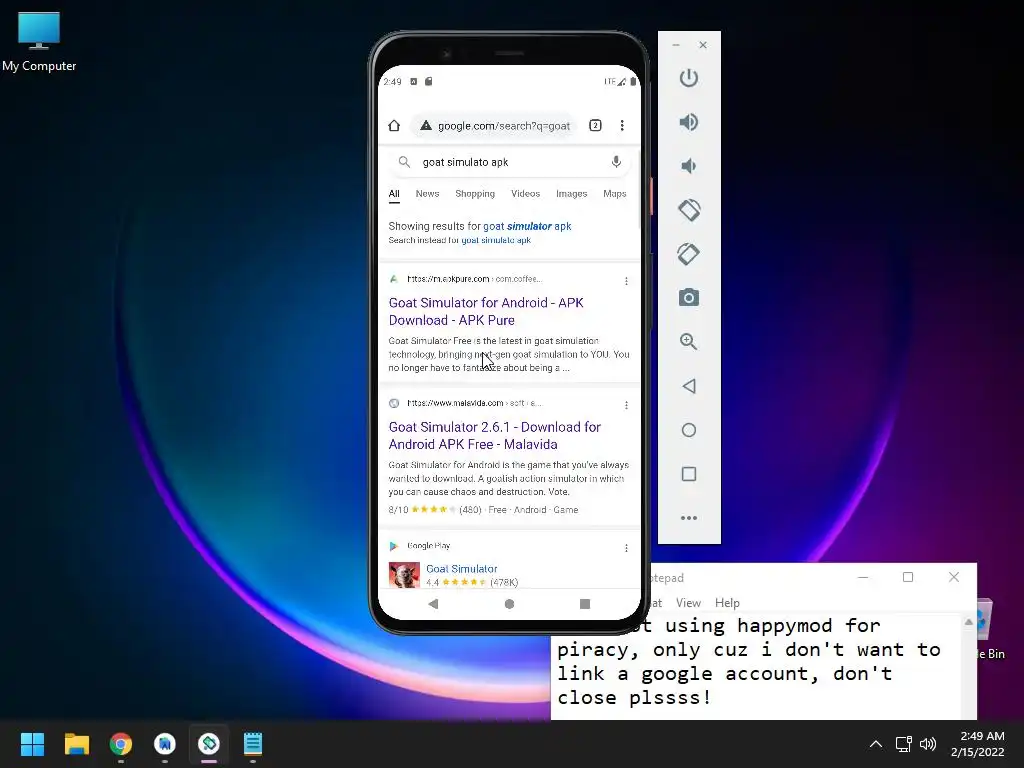The height and width of the screenshot is (768, 1024).
Task: Select the All search tab
Action: coord(394,194)
